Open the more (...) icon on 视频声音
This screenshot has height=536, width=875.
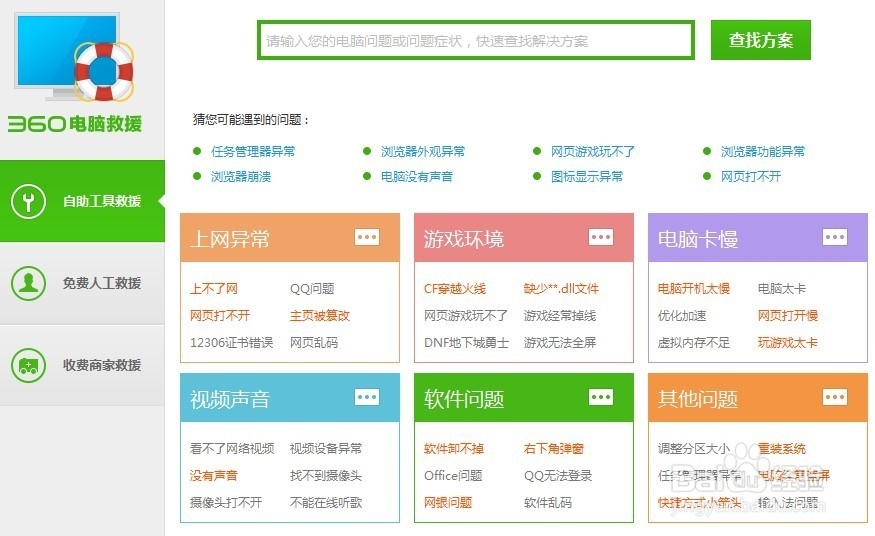[x=367, y=397]
